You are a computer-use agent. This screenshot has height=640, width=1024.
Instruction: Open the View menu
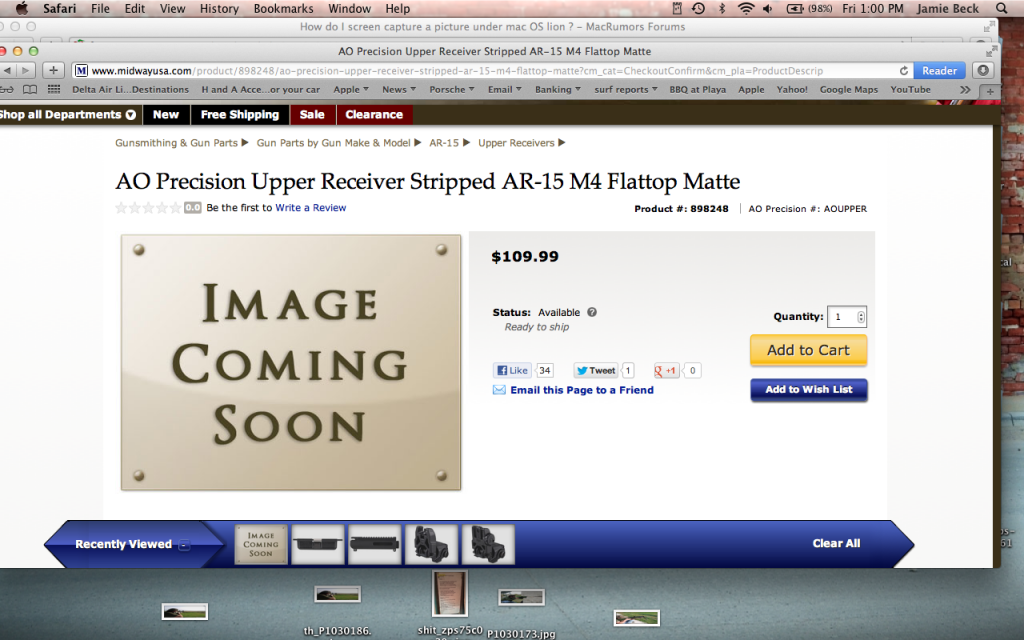point(172,8)
